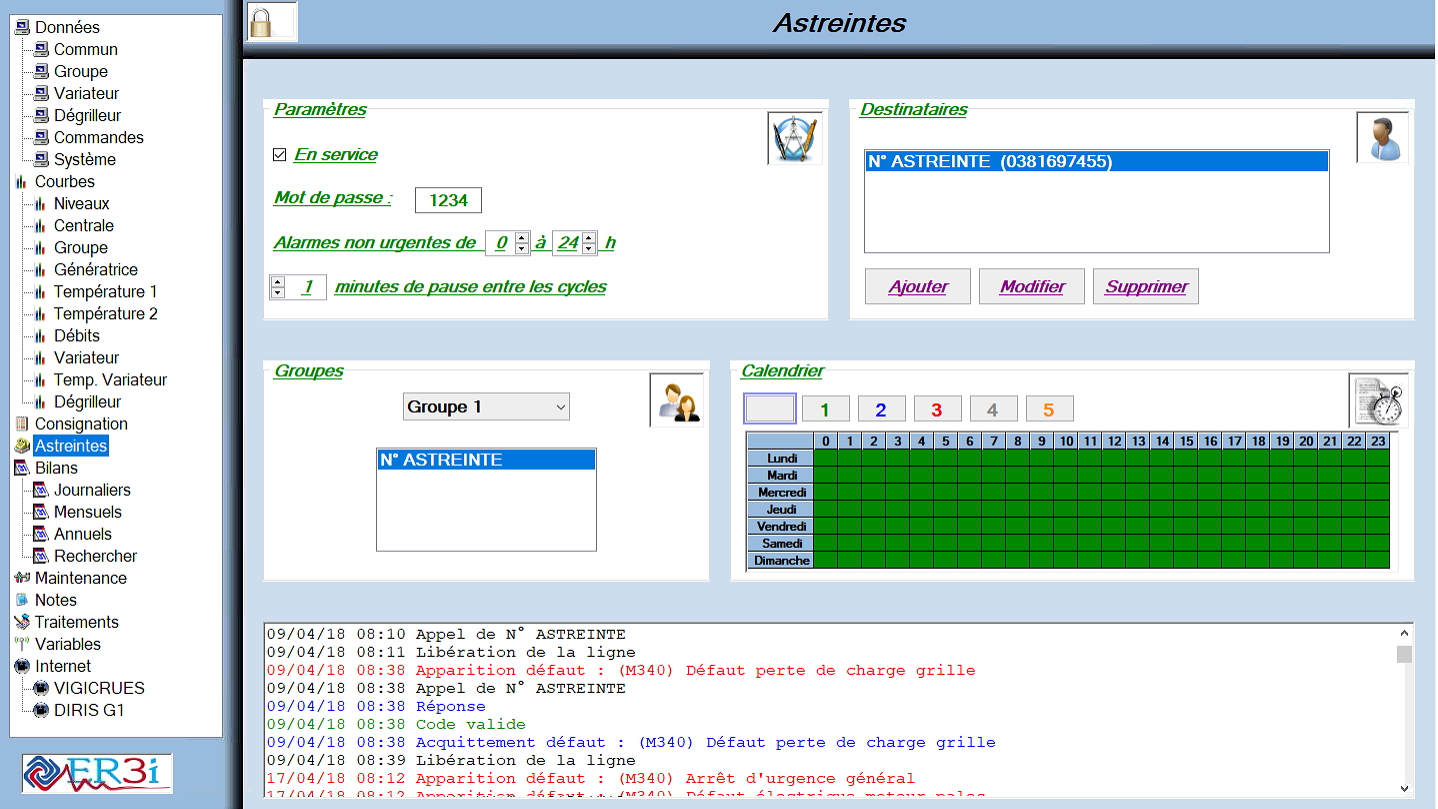This screenshot has height=809, width=1438.
Task: Open the Calendrier stopwatch document icon
Action: [1380, 400]
